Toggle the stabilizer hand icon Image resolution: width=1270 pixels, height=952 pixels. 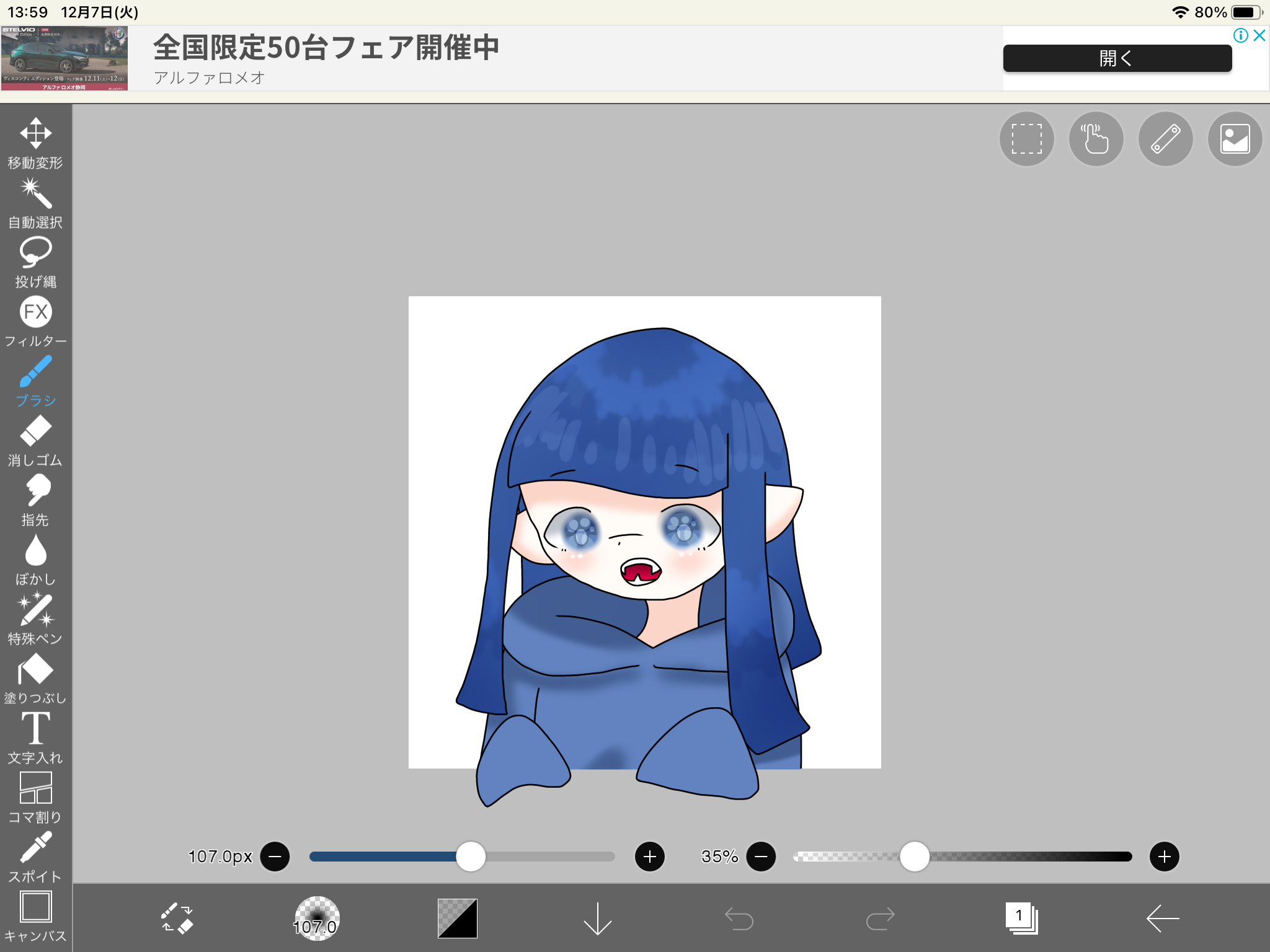pyautogui.click(x=1096, y=139)
